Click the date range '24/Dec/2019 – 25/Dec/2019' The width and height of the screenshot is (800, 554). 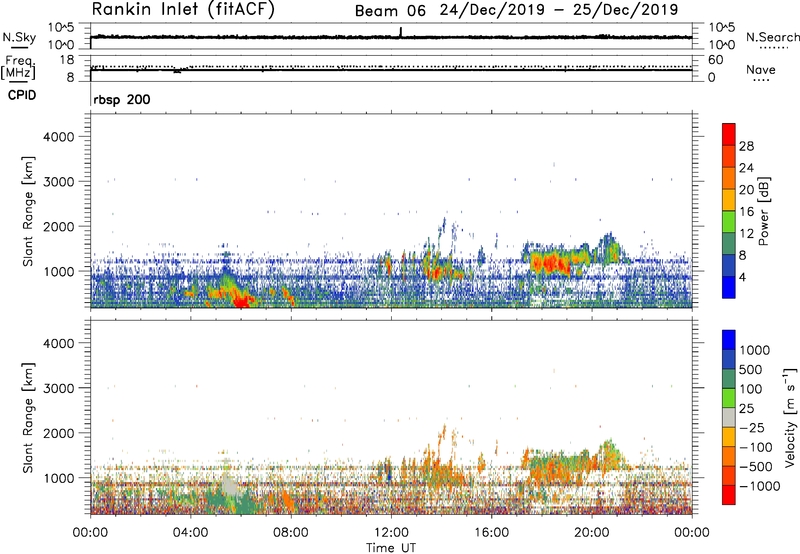[559, 10]
